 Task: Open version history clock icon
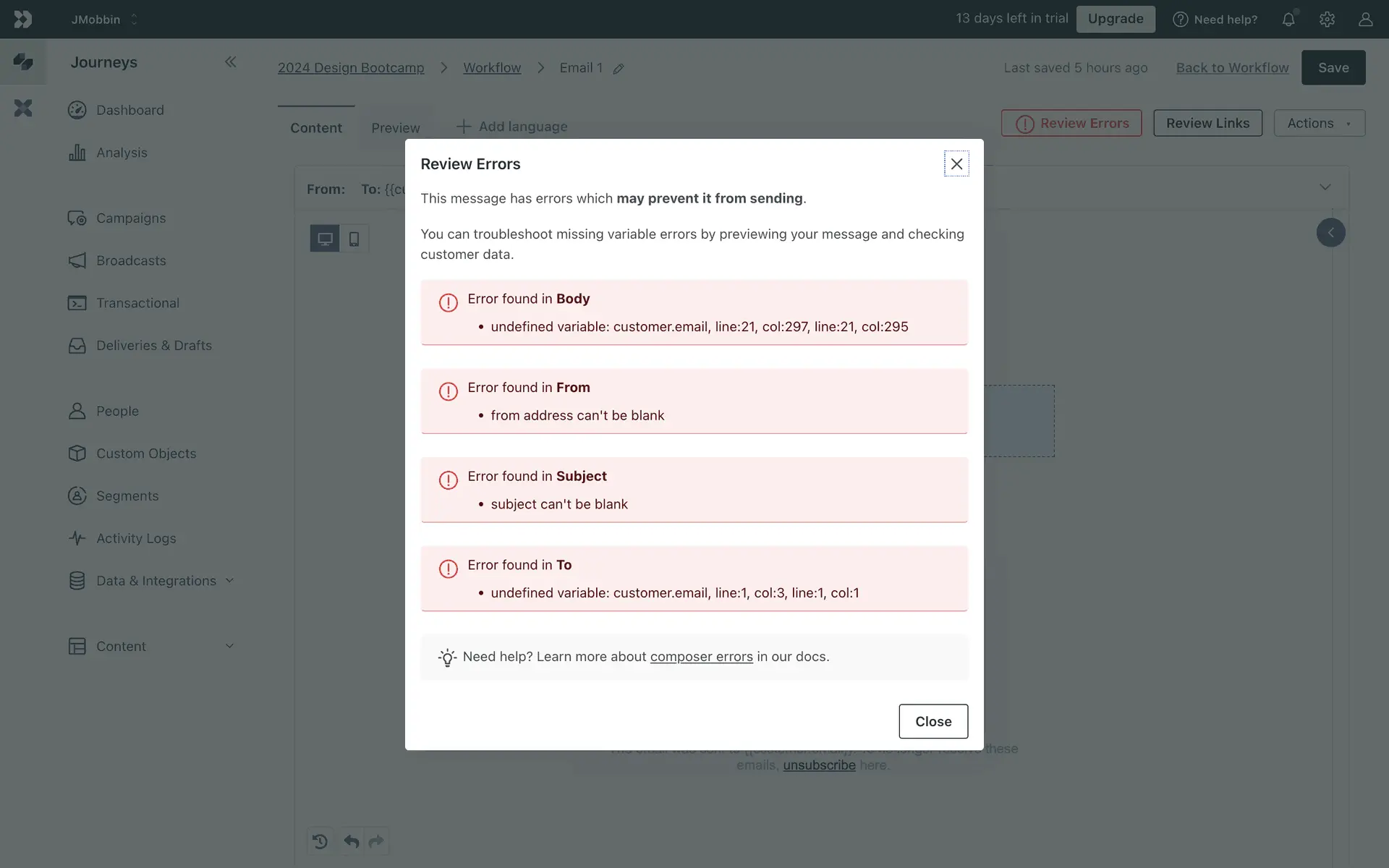pyautogui.click(x=320, y=841)
